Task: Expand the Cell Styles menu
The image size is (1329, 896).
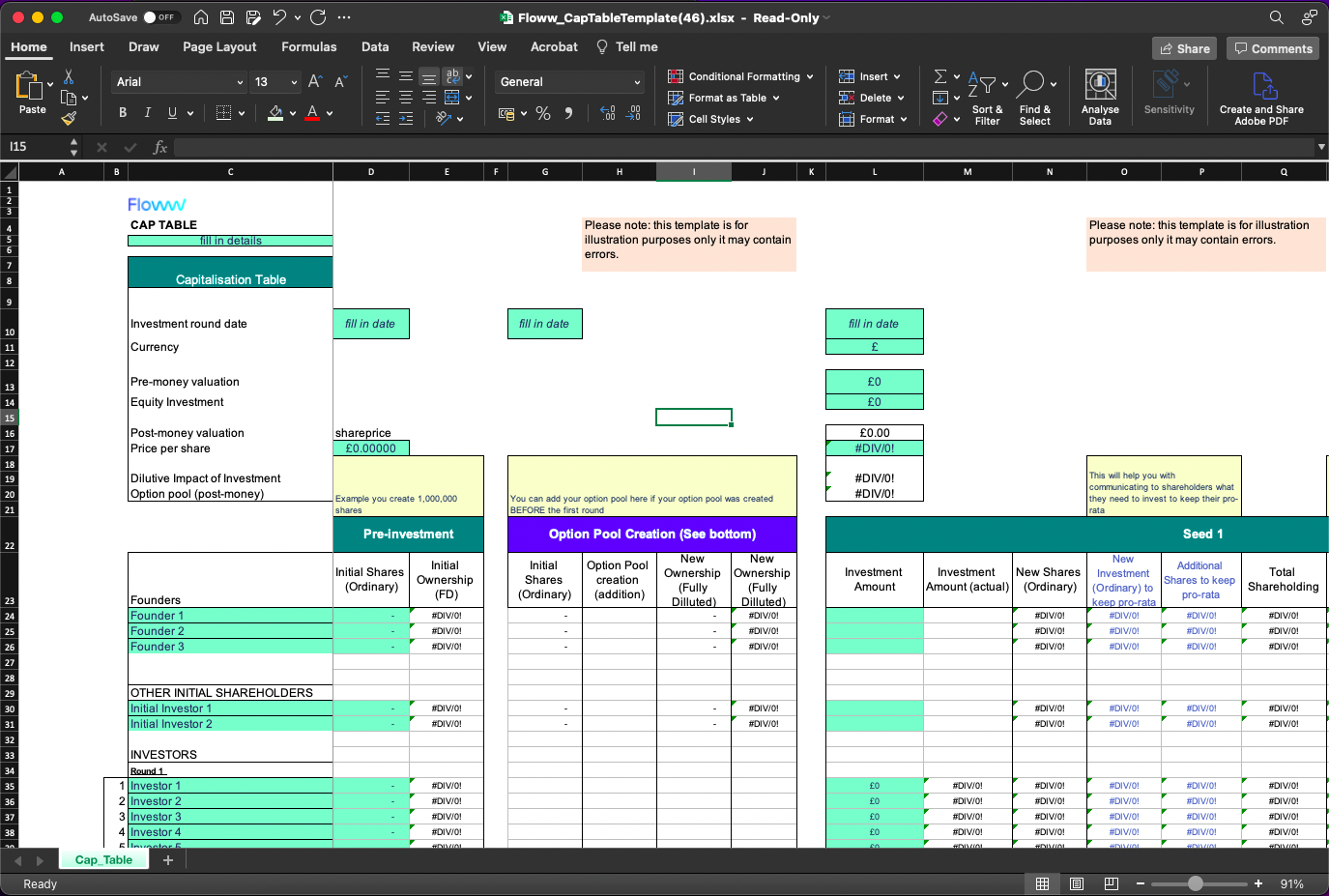Action: tap(711, 118)
